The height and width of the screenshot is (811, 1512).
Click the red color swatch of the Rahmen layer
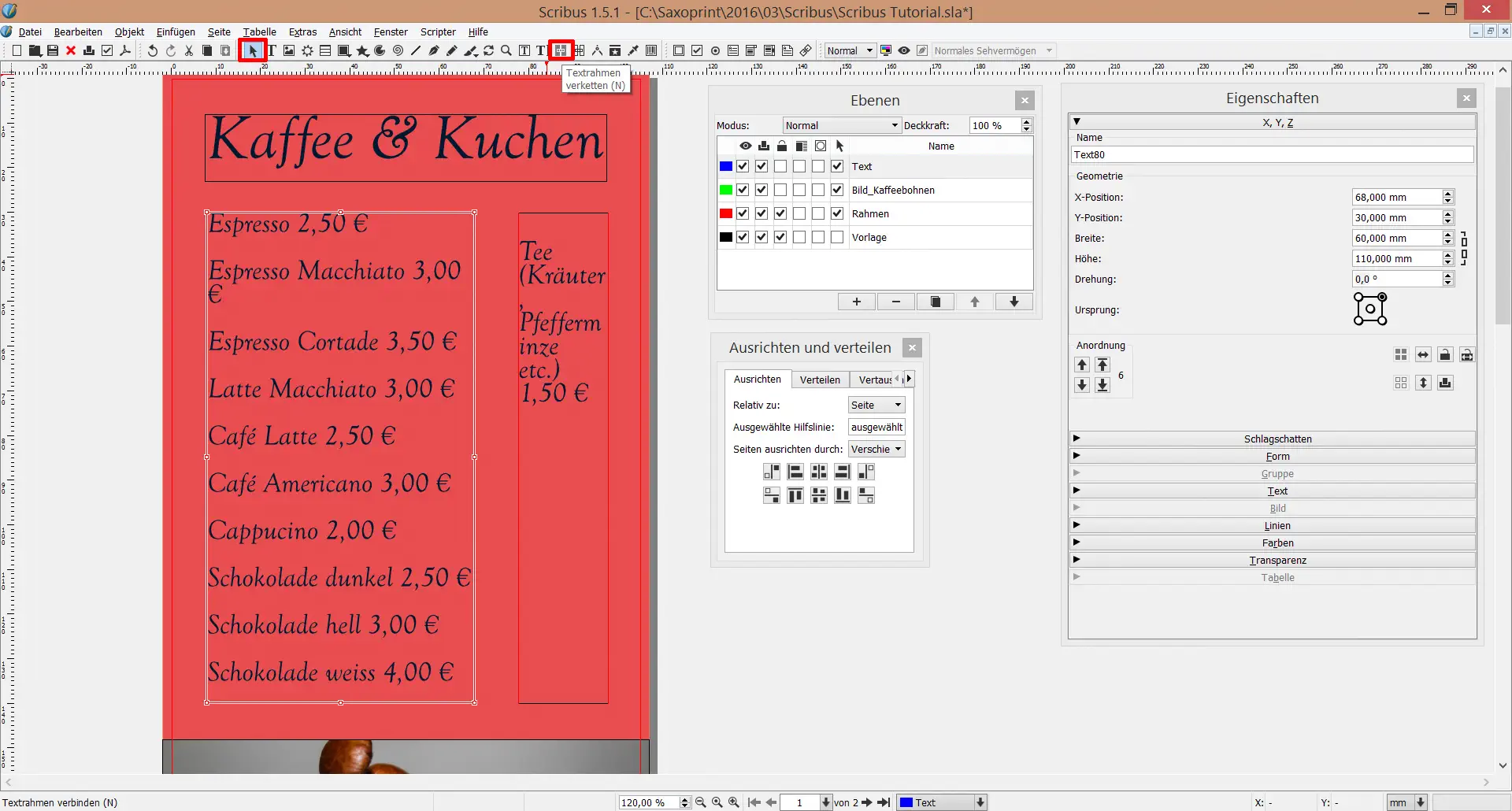tap(726, 213)
